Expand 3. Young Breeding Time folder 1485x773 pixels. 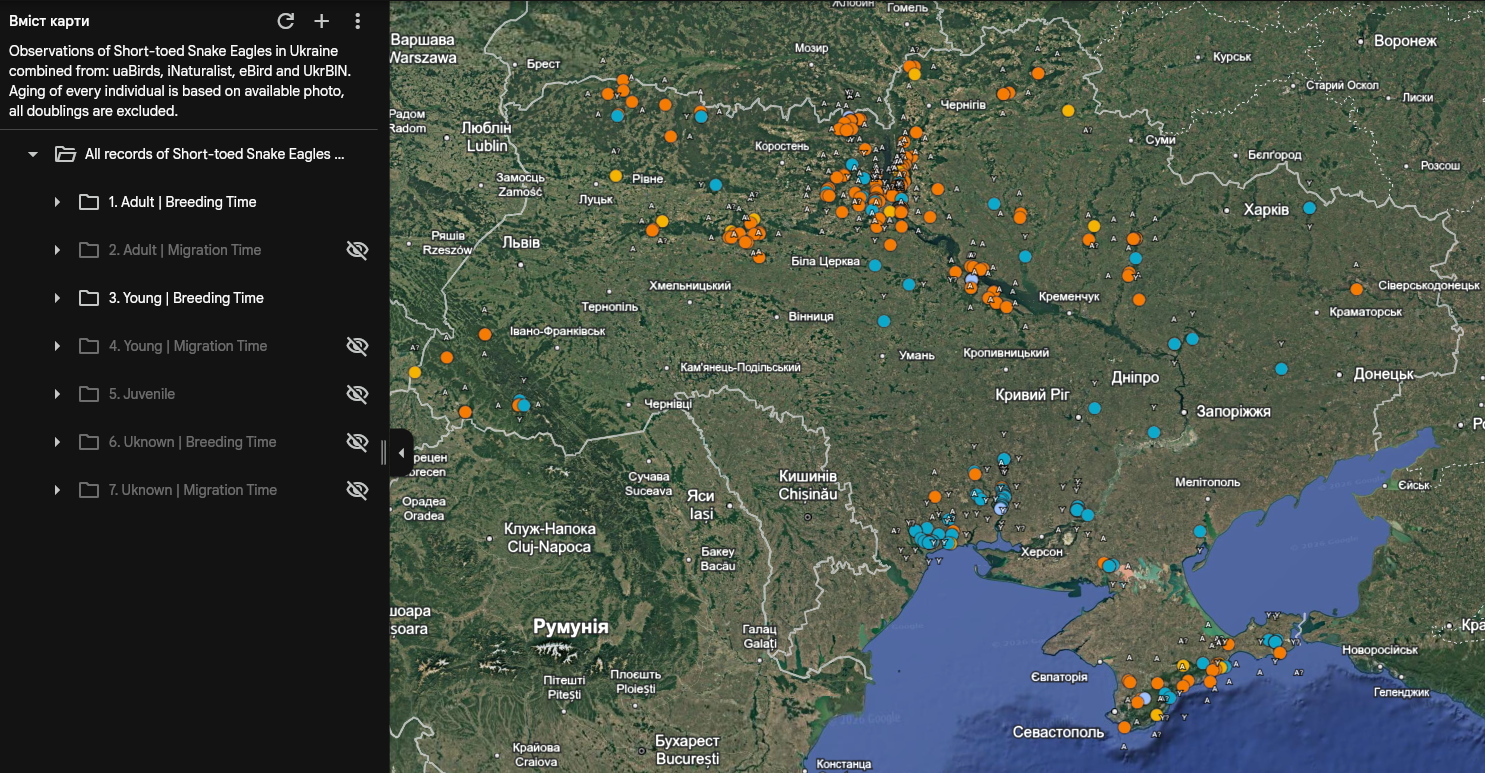coord(57,298)
